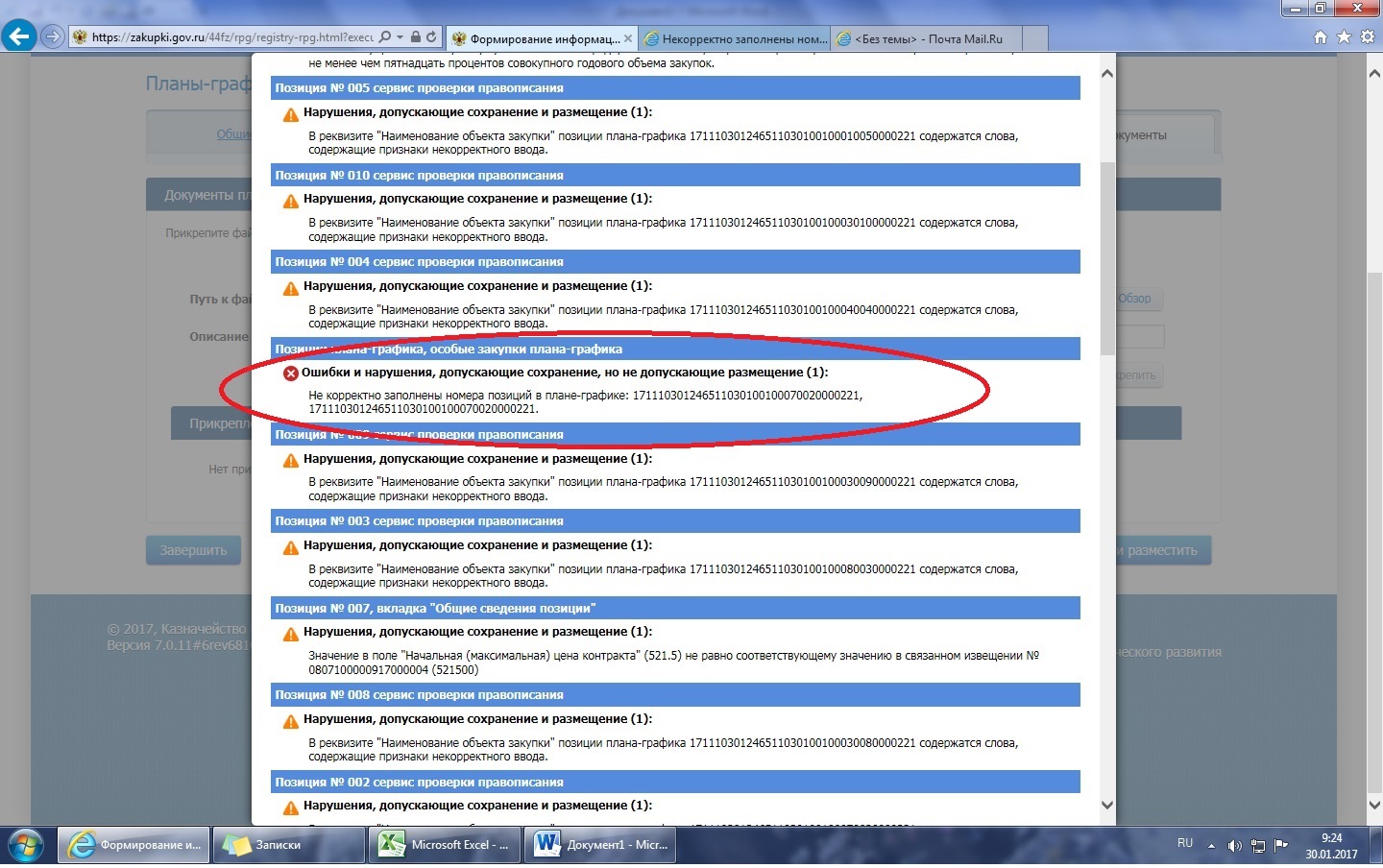Click the refresh icon in address bar

tap(431, 37)
